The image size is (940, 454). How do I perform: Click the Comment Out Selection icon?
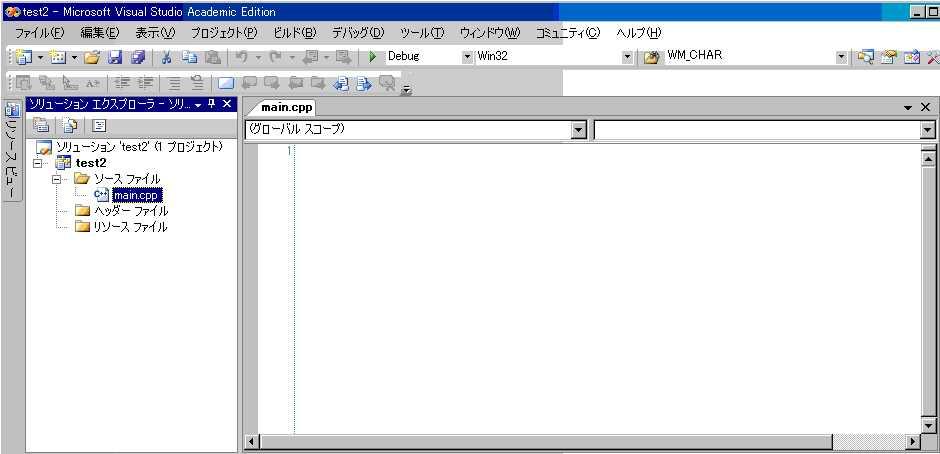click(174, 83)
